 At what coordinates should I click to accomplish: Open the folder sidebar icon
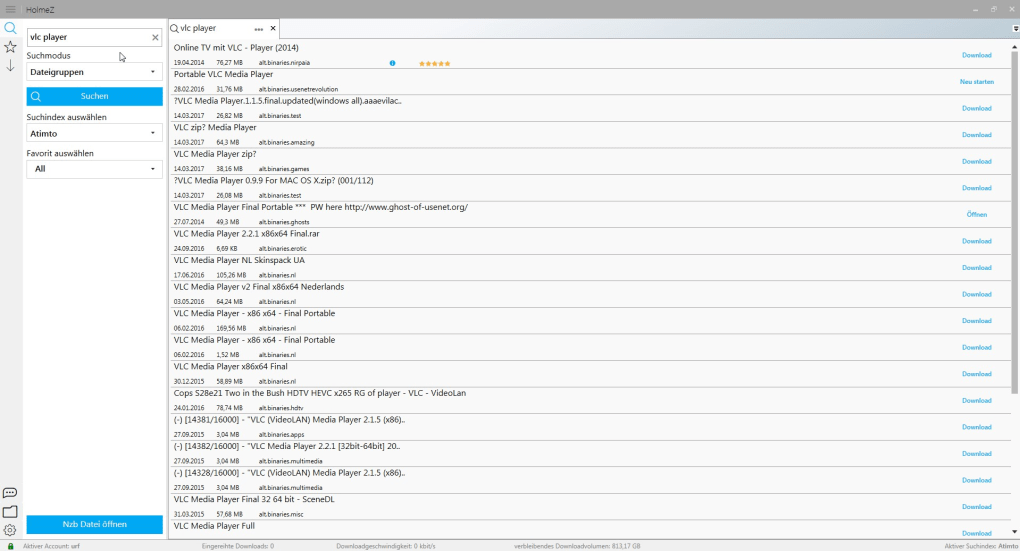tap(10, 512)
